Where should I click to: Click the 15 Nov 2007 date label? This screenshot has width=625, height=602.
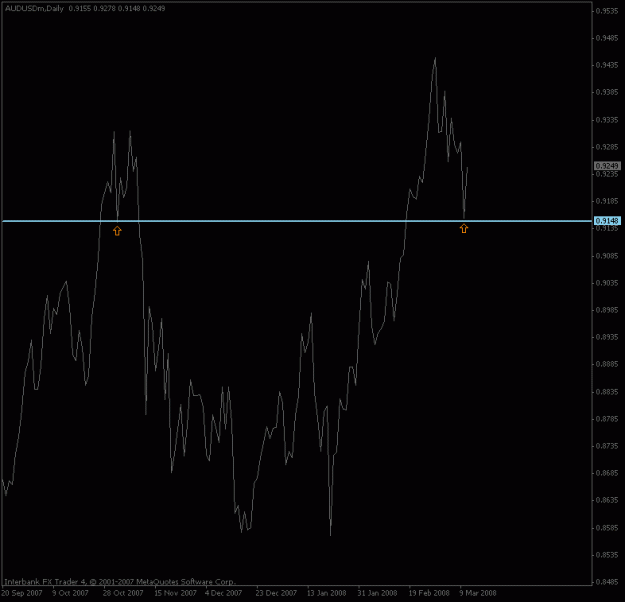(x=175, y=593)
